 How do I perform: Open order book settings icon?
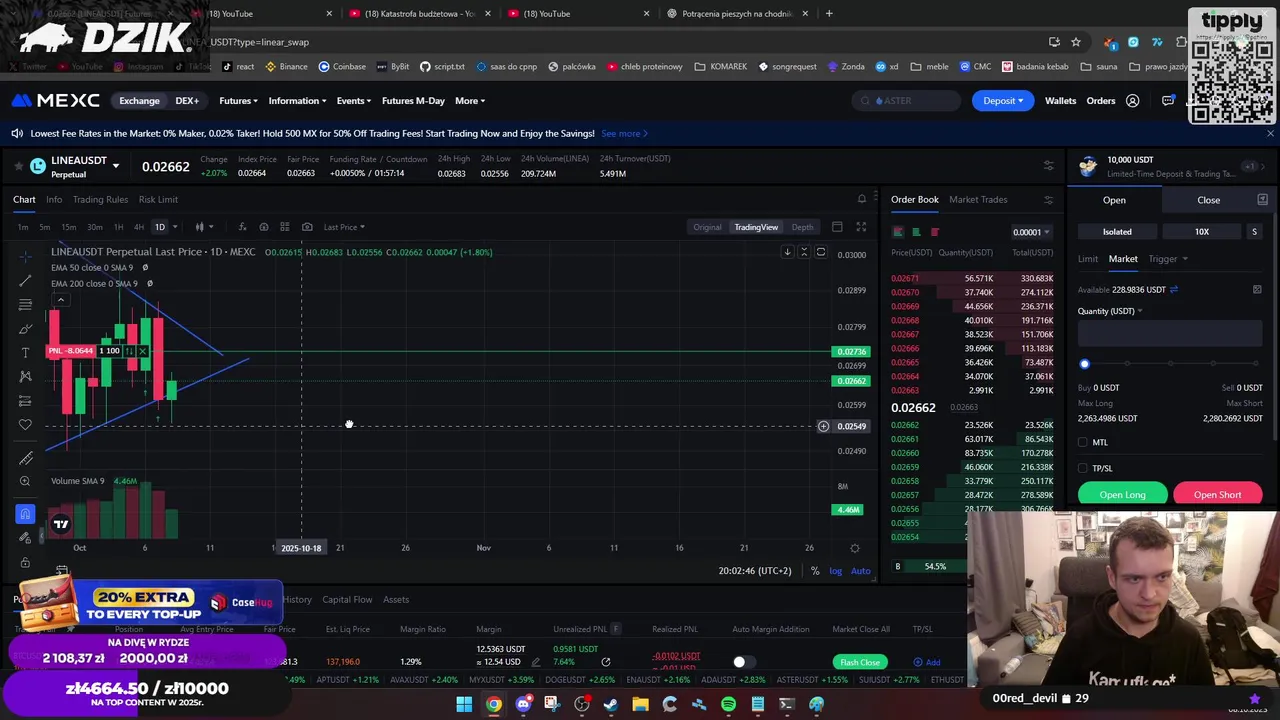point(1048,200)
